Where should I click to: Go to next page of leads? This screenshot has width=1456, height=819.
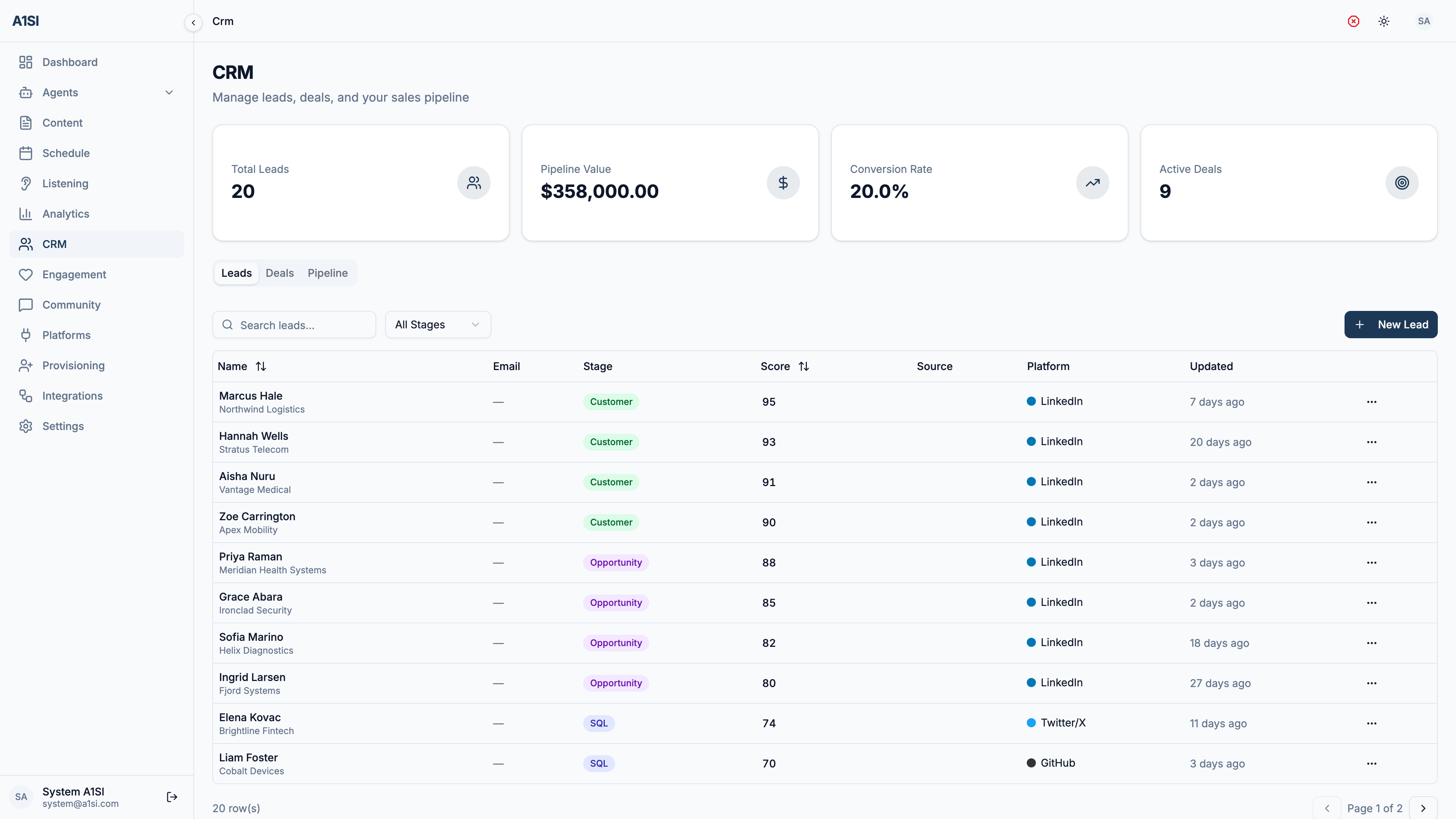pos(1423,808)
